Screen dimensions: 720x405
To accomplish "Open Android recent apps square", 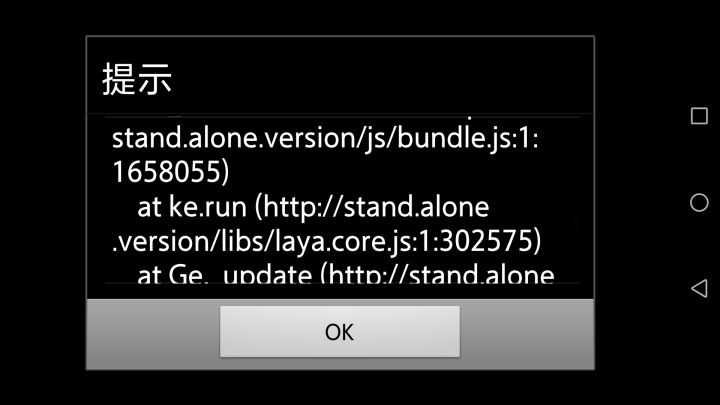I will pyautogui.click(x=699, y=116).
